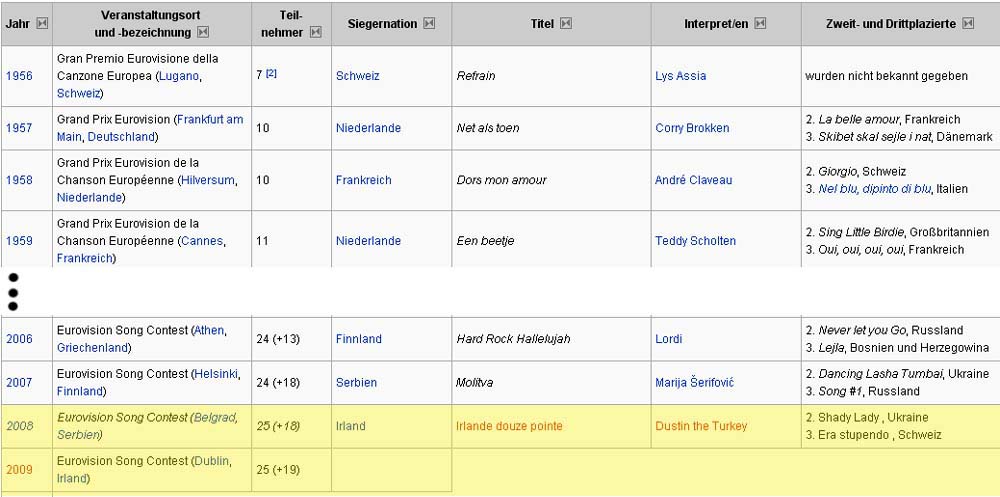Screen dimensions: 1000x497
Task: Open the Lordi artist link
Action: [668, 339]
